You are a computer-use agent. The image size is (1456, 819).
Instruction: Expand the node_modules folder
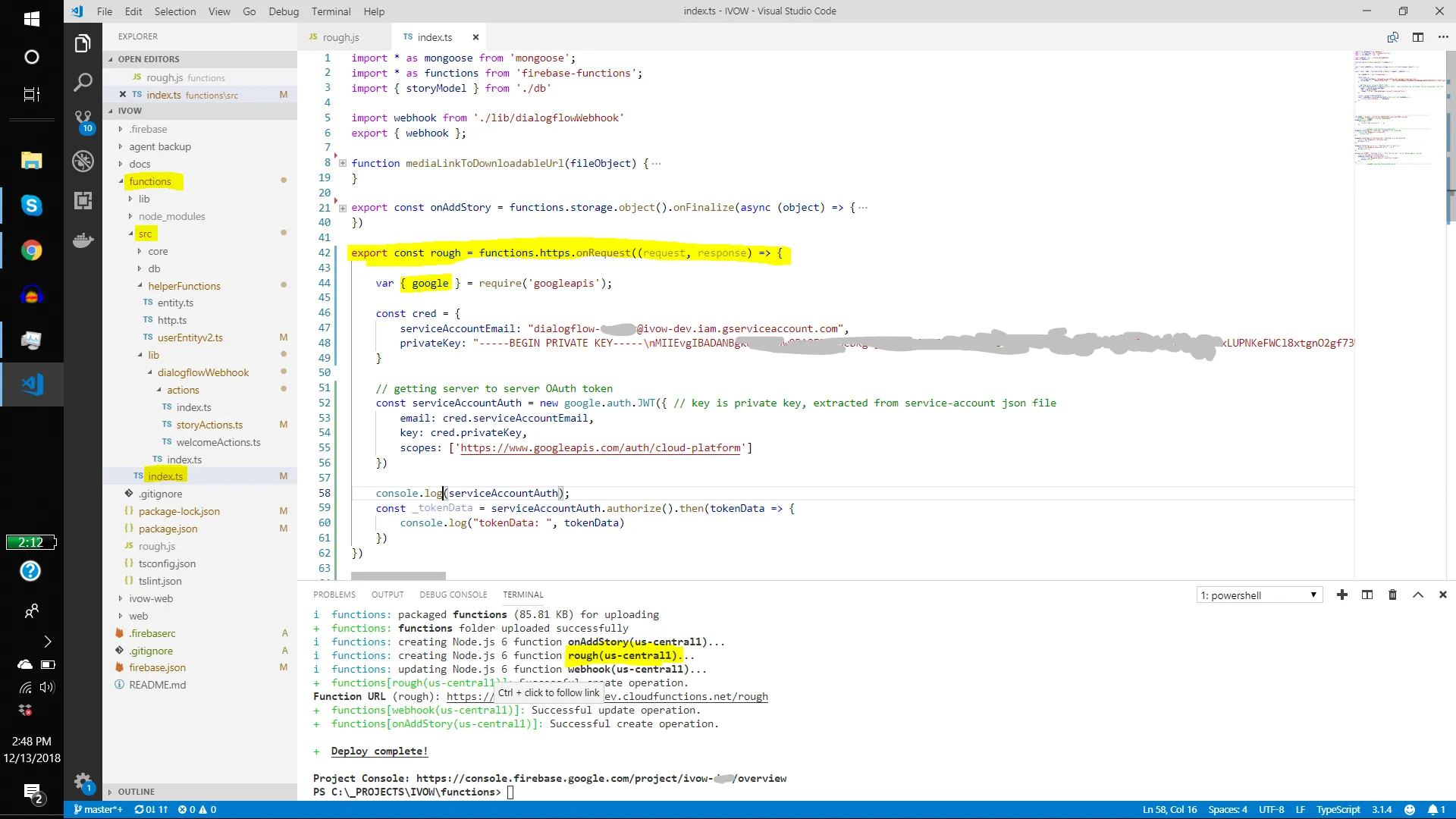pyautogui.click(x=171, y=216)
